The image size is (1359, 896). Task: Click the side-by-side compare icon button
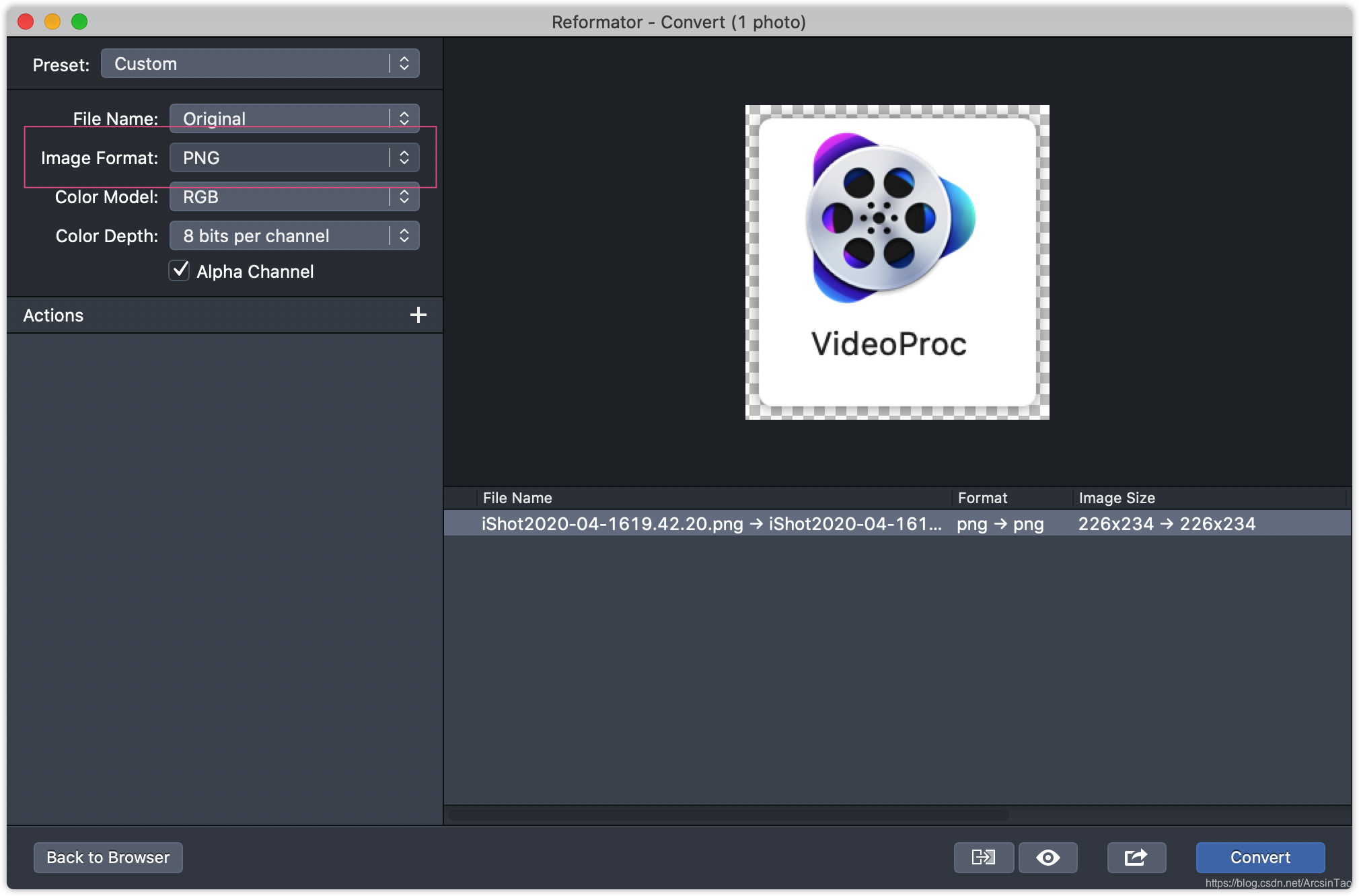983,857
